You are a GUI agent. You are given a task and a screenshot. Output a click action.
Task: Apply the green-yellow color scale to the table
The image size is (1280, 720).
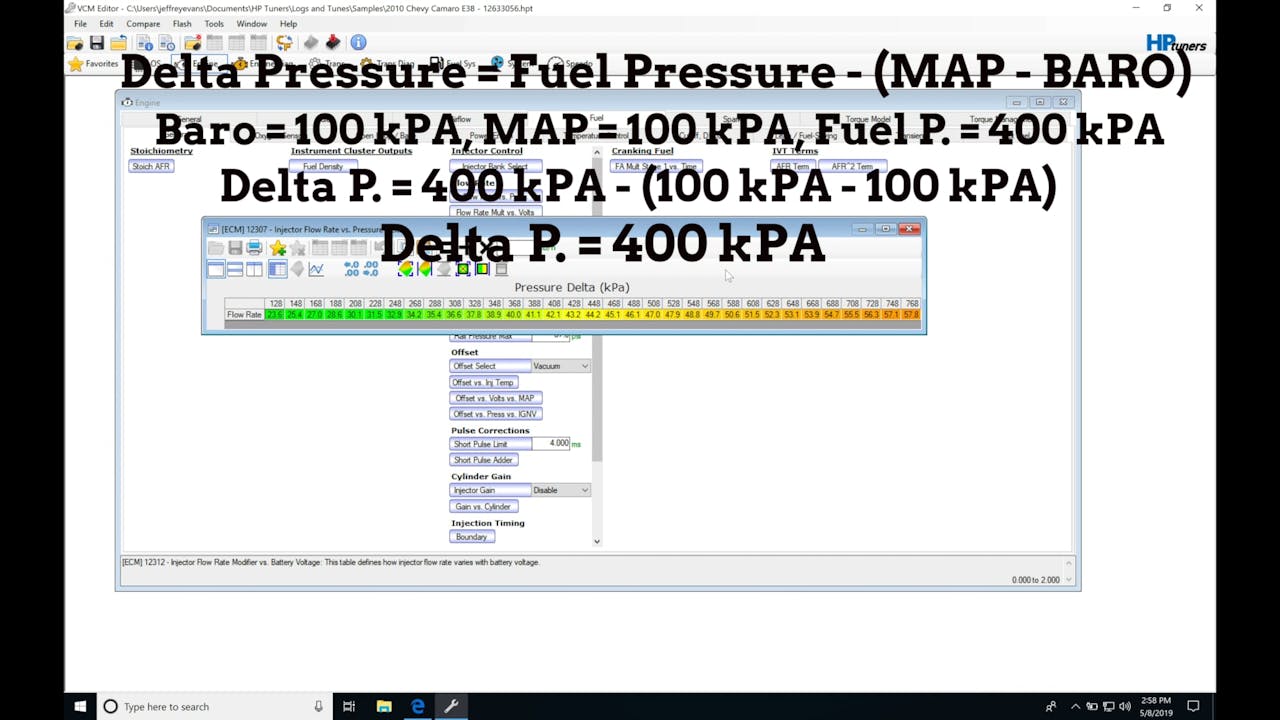[x=483, y=268]
